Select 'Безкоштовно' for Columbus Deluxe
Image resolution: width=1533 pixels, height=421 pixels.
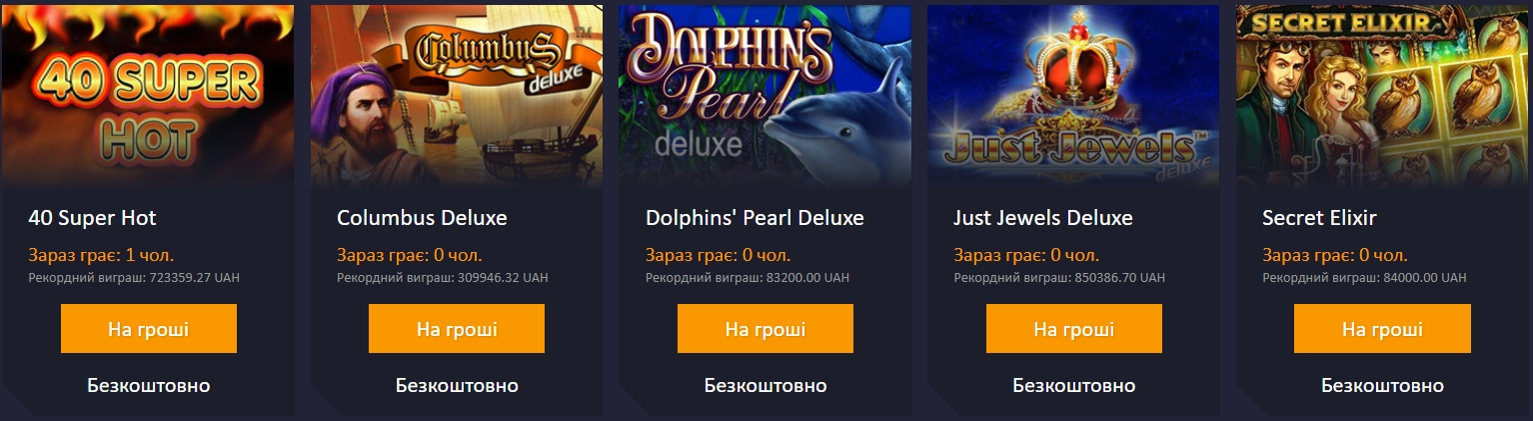[457, 385]
